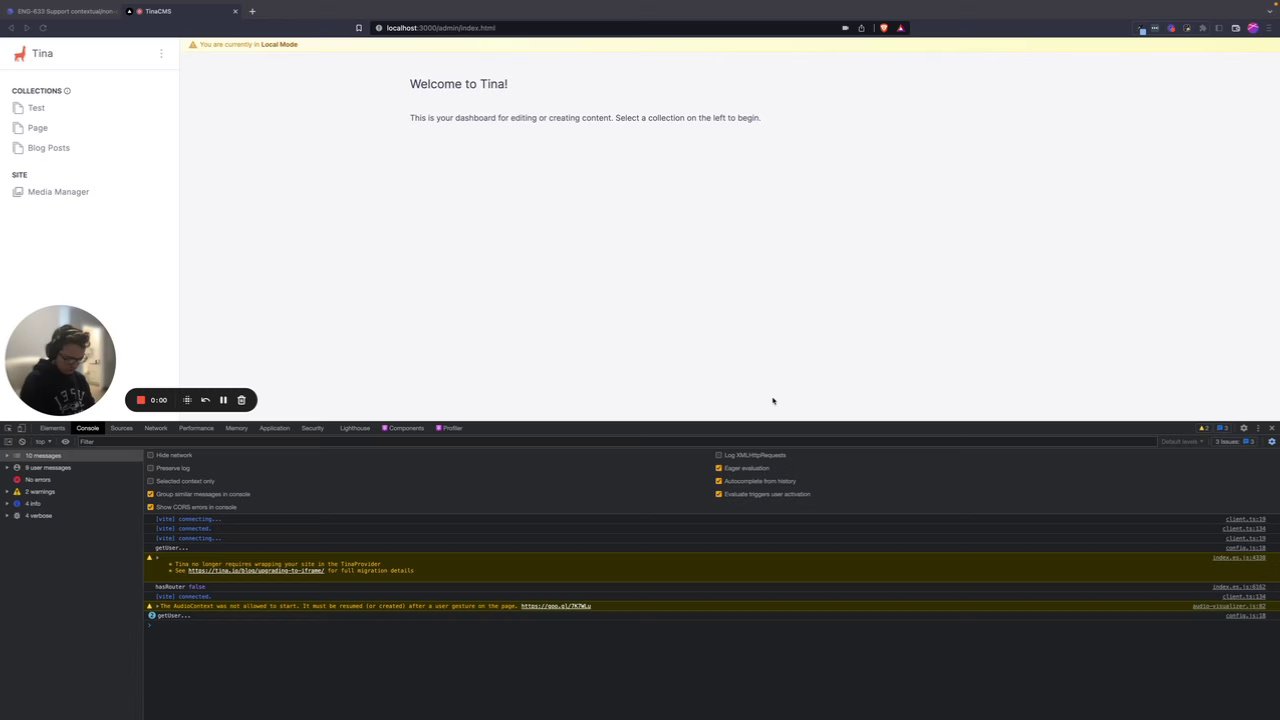This screenshot has height=720, width=1280.
Task: Open the Default levels dropdown
Action: pyautogui.click(x=1182, y=442)
